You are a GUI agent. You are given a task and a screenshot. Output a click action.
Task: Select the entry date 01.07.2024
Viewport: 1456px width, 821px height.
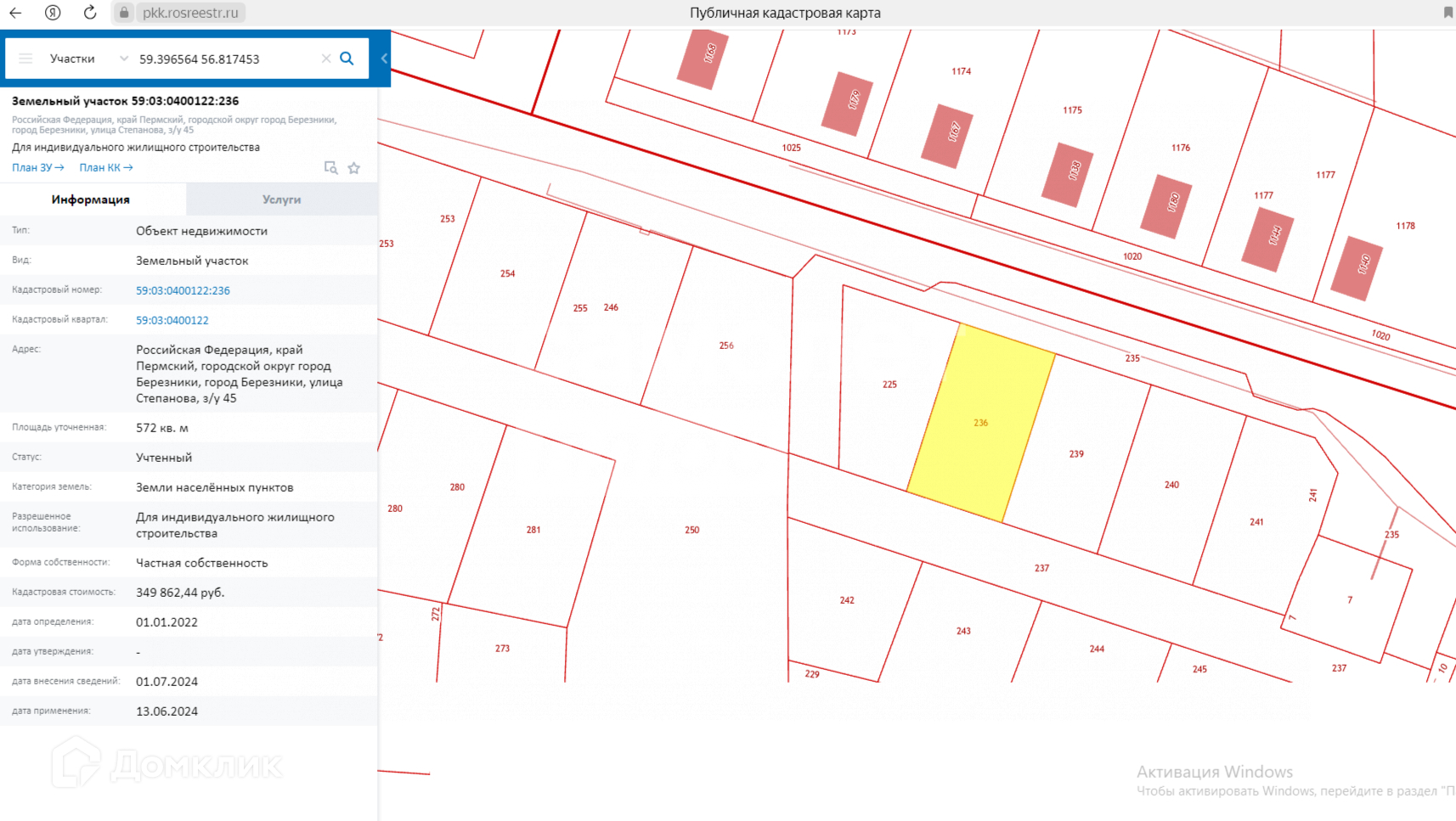pos(166,682)
